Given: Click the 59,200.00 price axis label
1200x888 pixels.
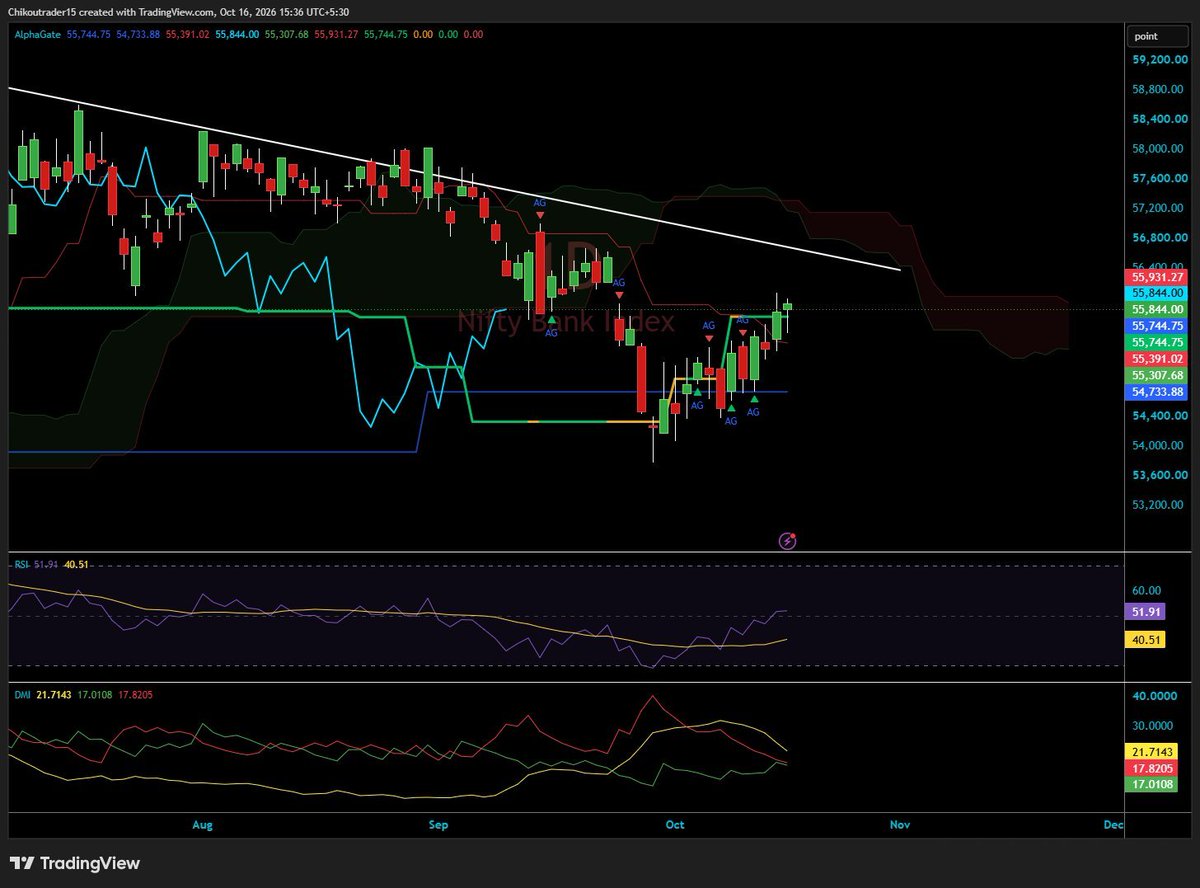Looking at the screenshot, I should point(1159,60).
